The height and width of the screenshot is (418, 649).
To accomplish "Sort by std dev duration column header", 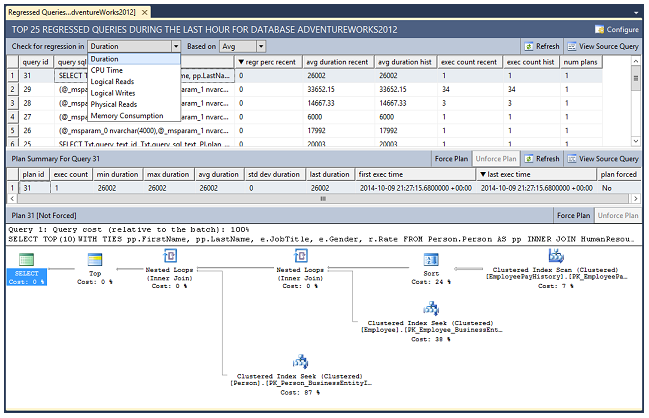I will pos(274,174).
